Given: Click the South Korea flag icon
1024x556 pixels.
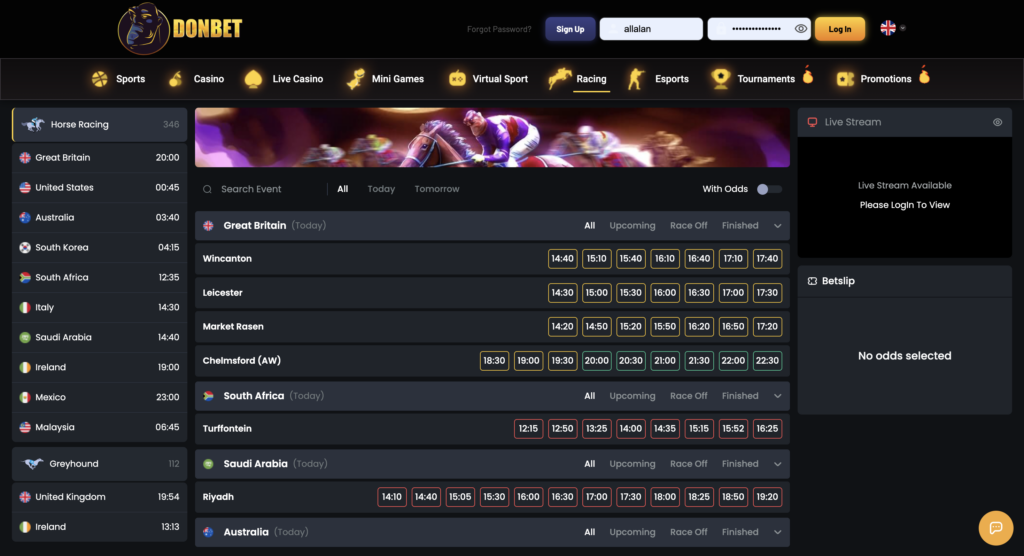Looking at the screenshot, I should [25, 248].
